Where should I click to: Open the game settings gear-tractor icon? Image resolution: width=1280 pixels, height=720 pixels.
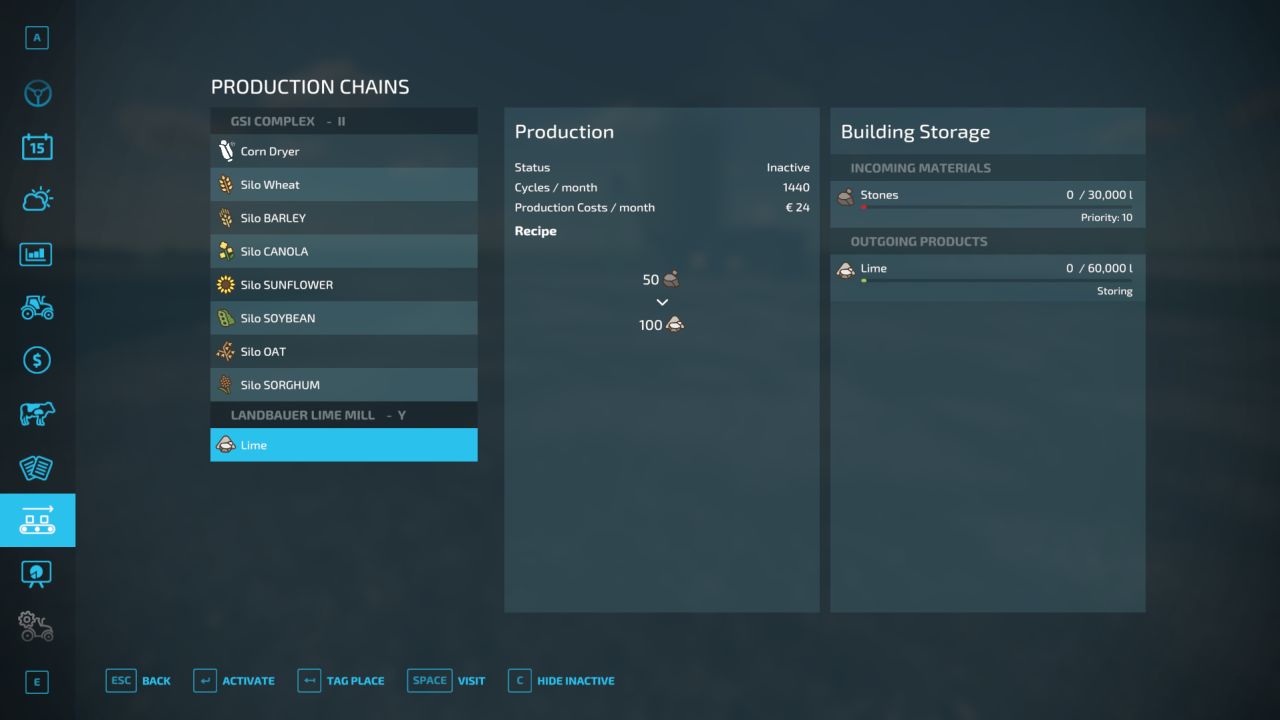coord(37,627)
